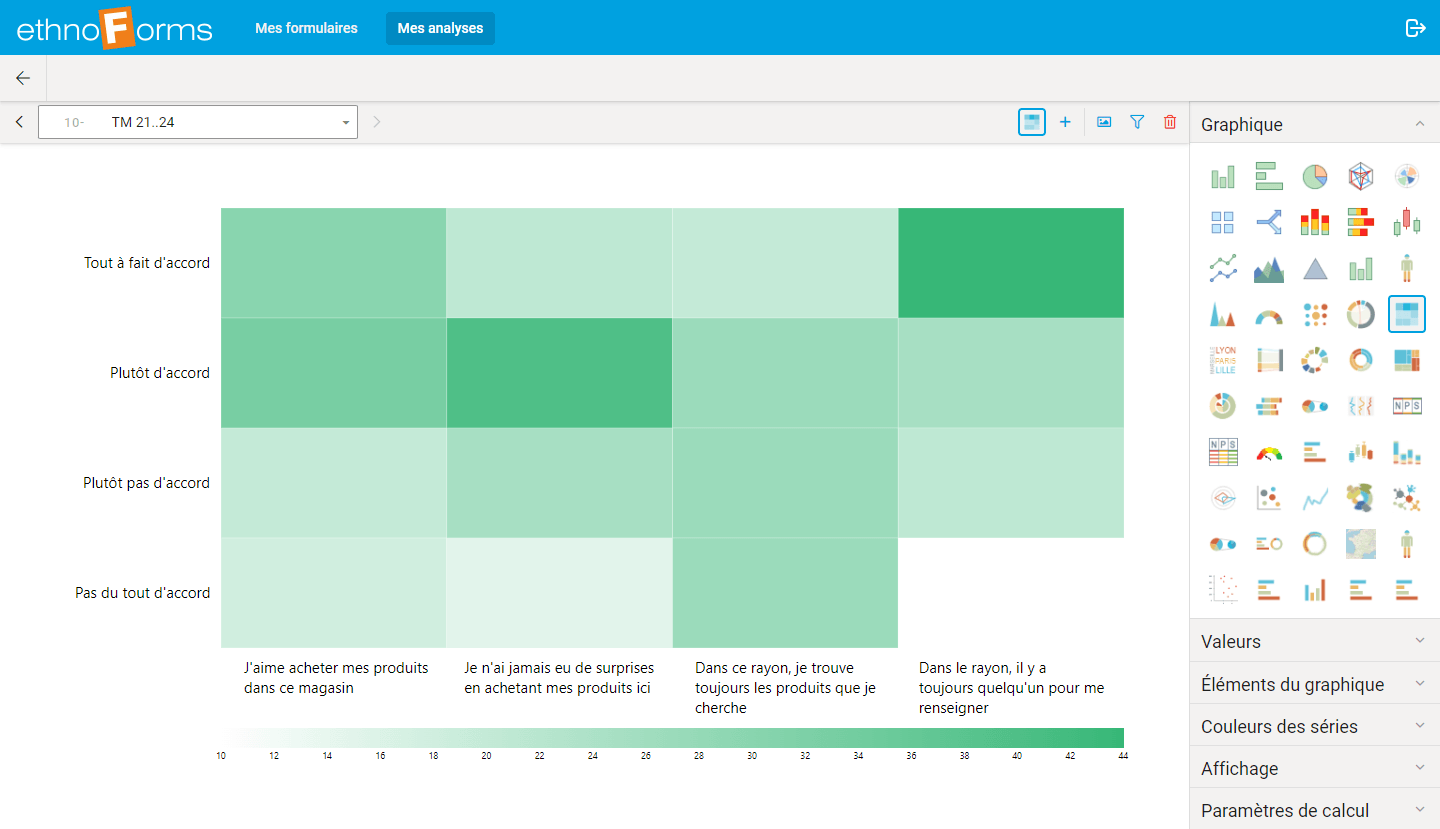Expand the Éléments du graphique section
The image size is (1440, 829).
tap(1315, 684)
